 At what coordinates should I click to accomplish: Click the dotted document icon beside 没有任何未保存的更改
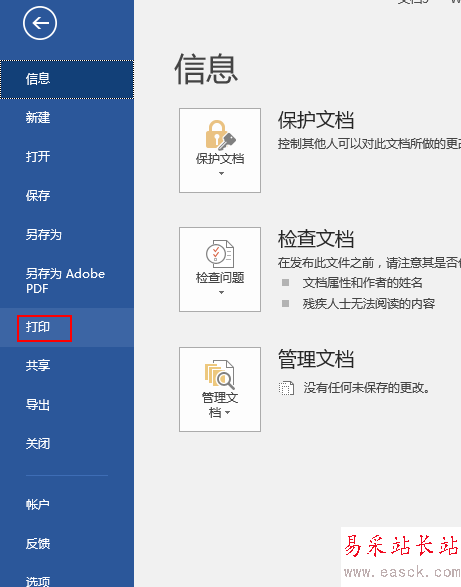(286, 388)
